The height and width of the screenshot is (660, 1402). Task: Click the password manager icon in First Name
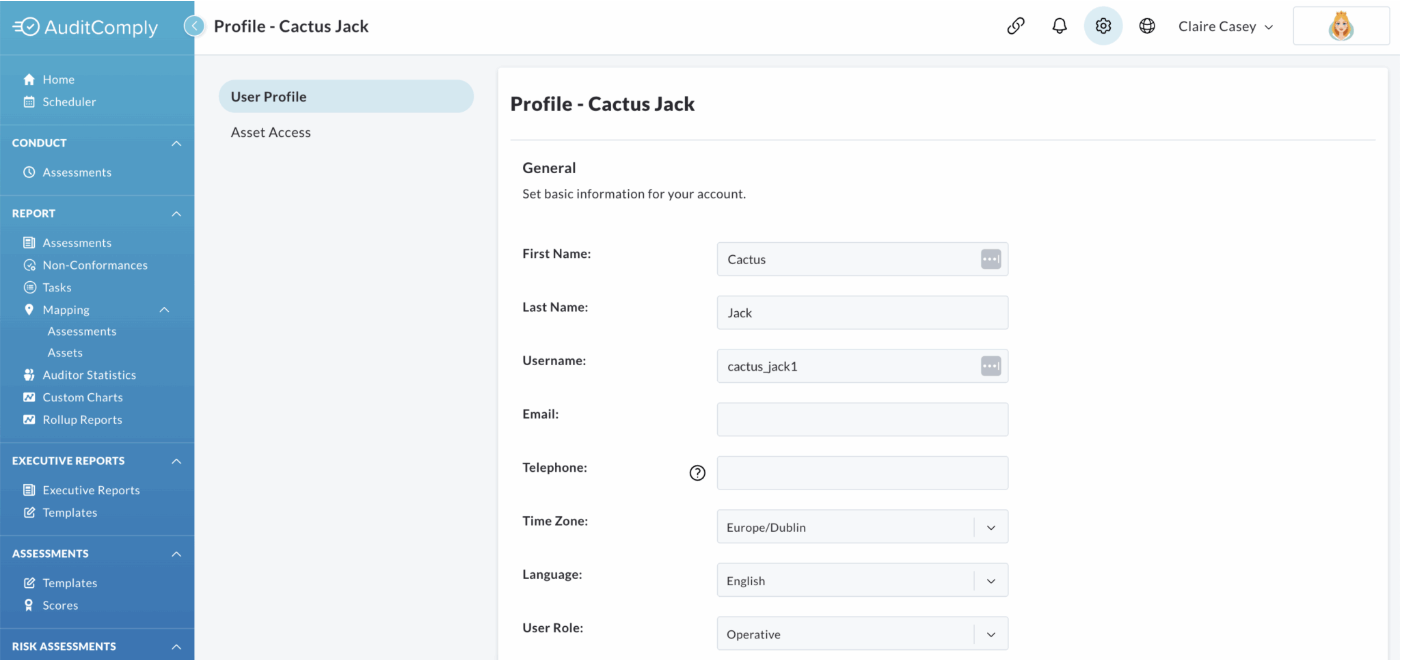point(990,259)
